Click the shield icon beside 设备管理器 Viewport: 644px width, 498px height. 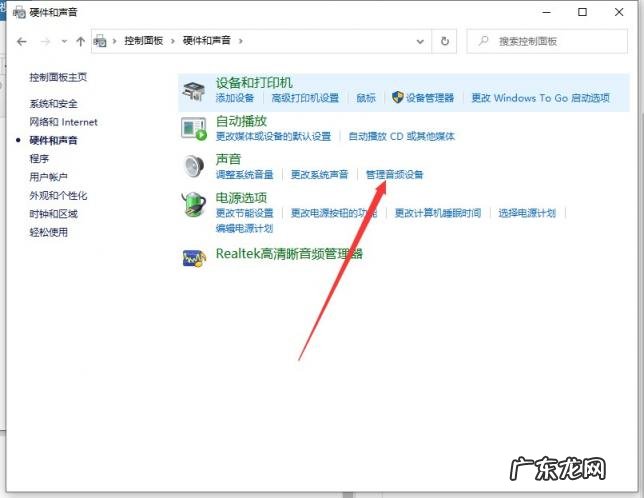point(398,97)
